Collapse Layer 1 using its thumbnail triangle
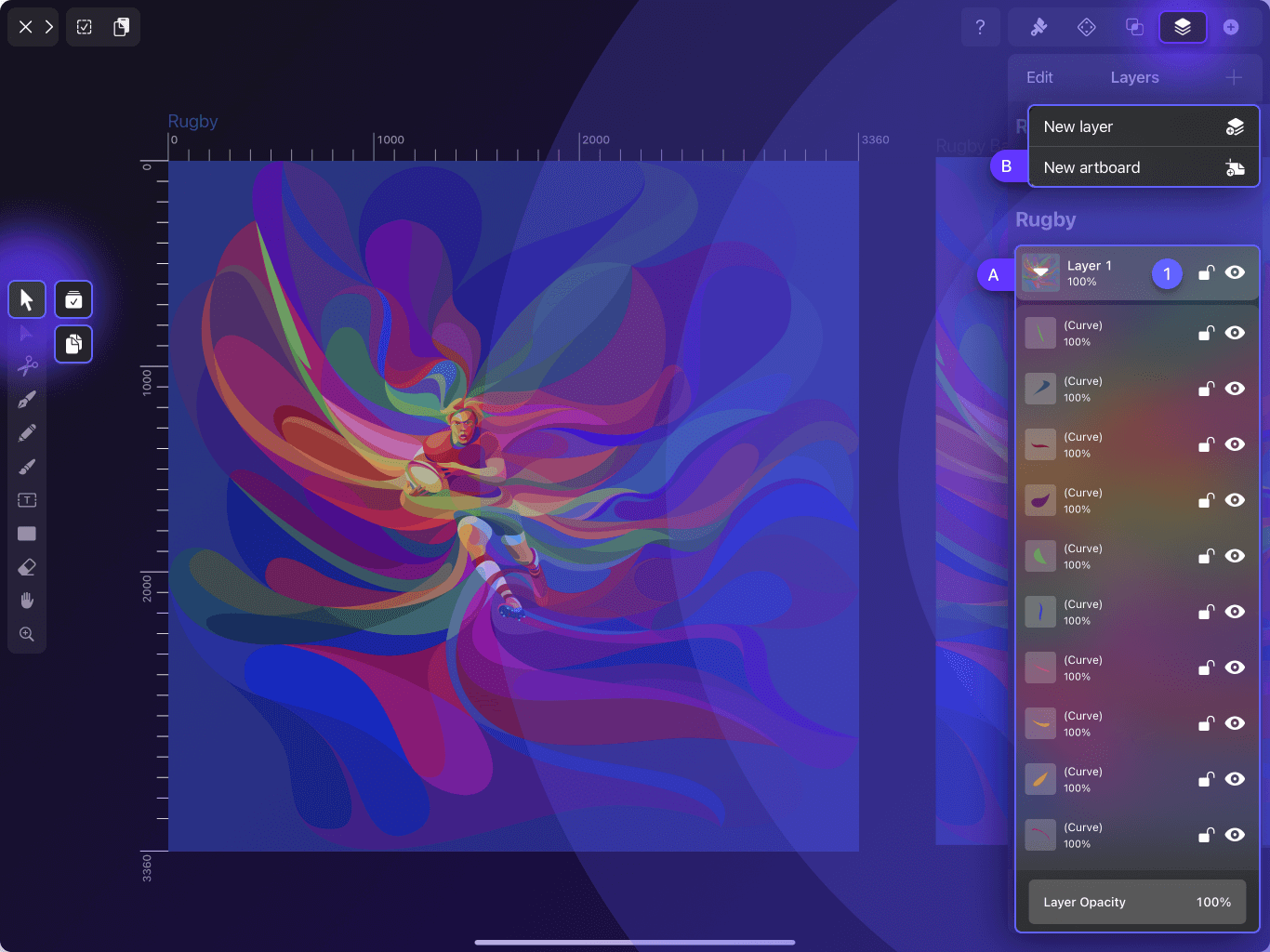The height and width of the screenshot is (952, 1270). 1040,272
